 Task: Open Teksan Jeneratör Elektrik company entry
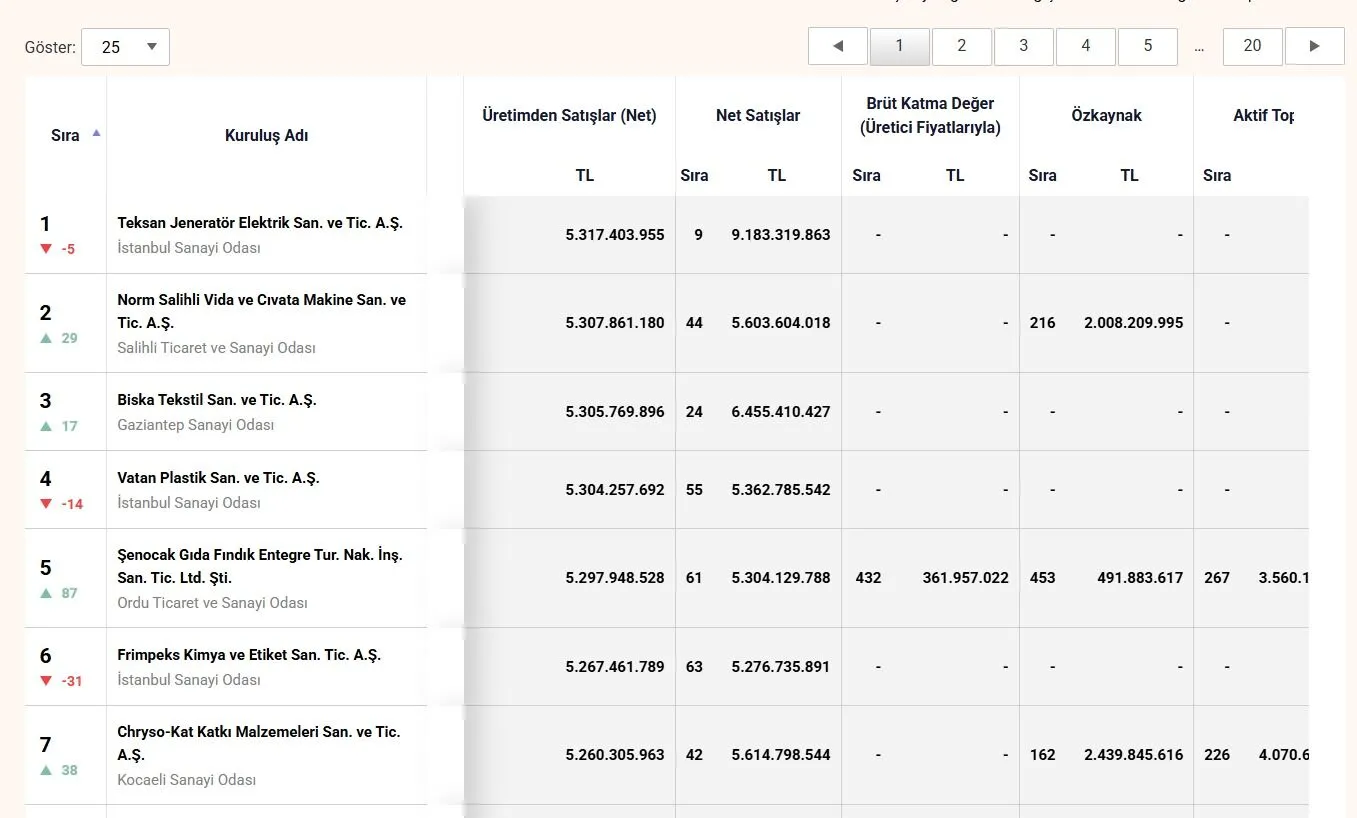pos(260,223)
